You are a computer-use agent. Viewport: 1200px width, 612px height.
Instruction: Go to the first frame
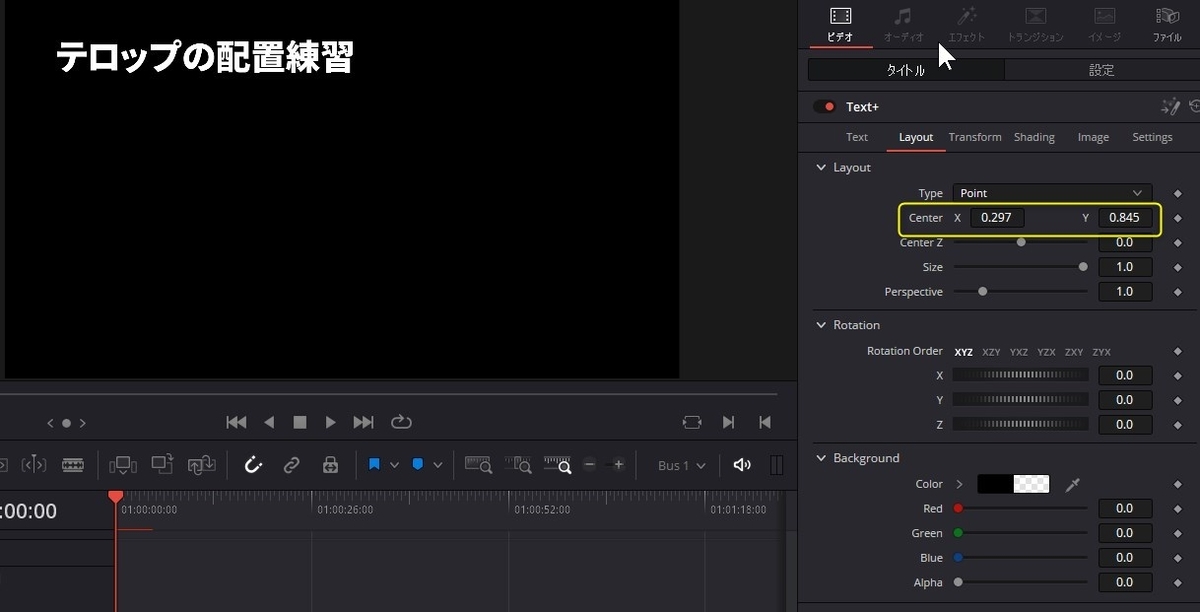(x=236, y=422)
